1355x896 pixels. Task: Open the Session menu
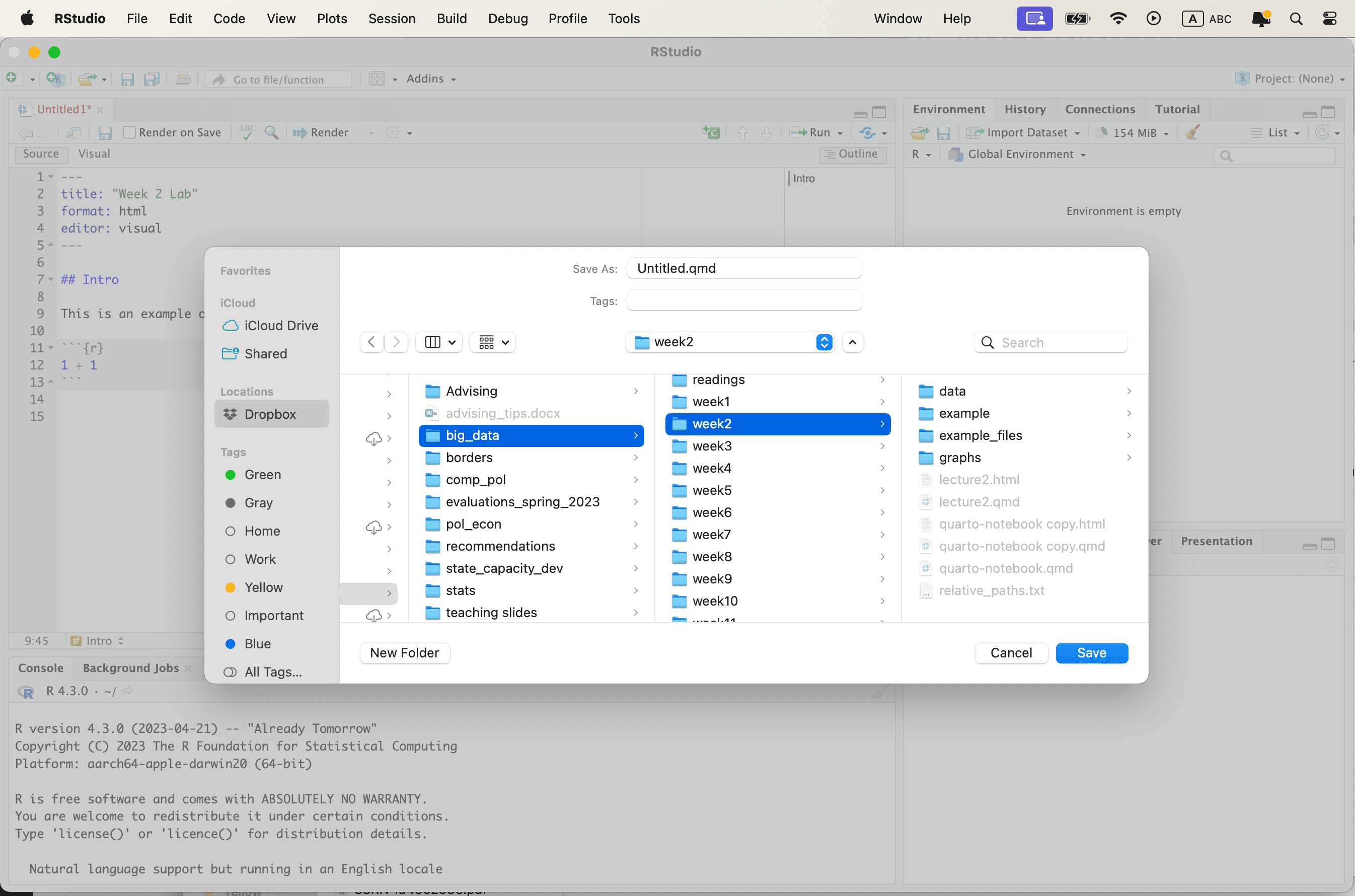(391, 18)
